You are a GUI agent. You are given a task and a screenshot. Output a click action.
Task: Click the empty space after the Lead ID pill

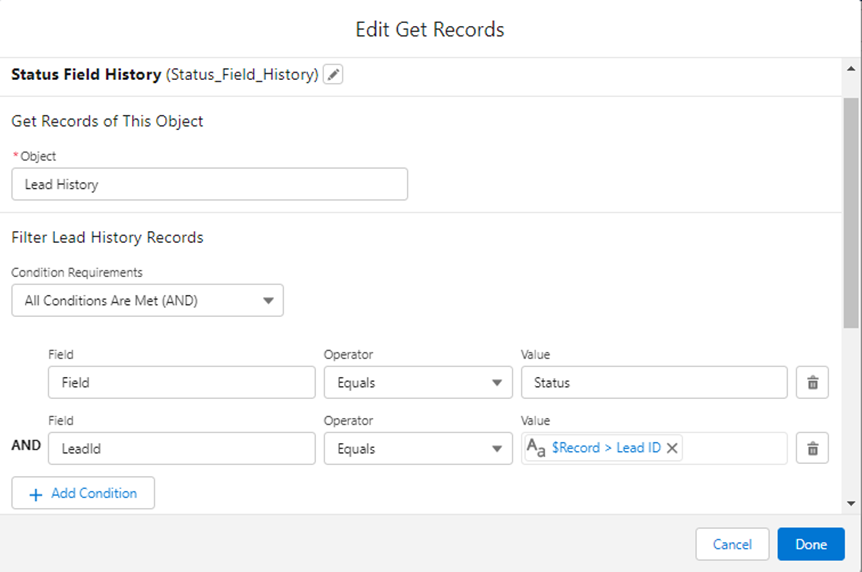[734, 448]
